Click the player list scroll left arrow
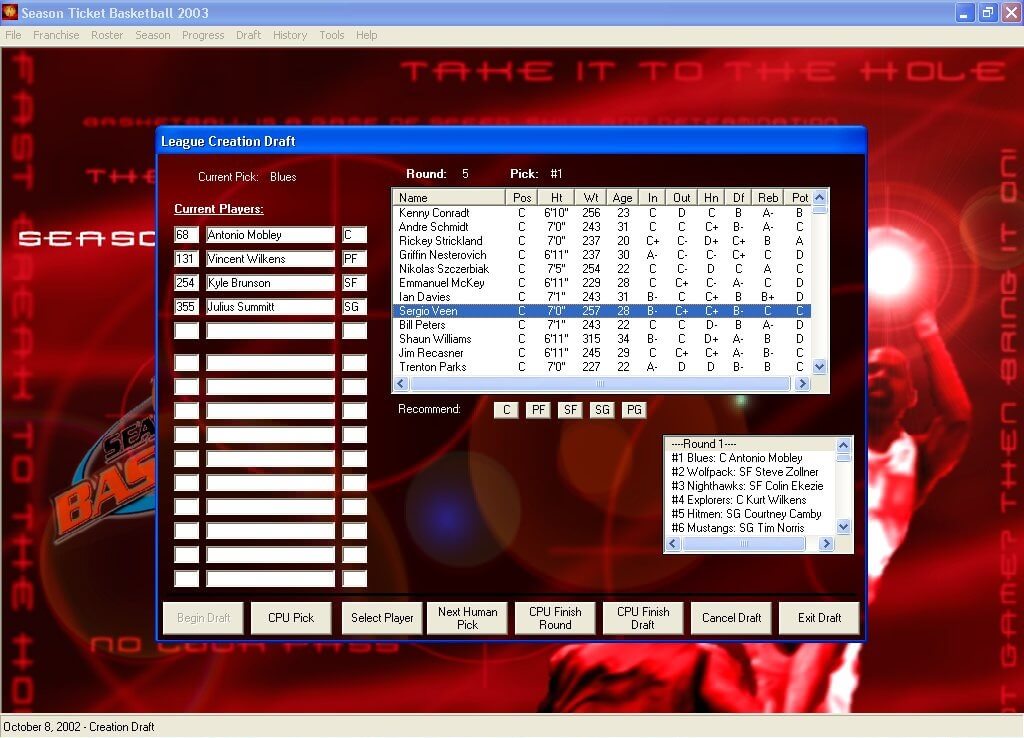This screenshot has width=1024, height=738. [402, 384]
